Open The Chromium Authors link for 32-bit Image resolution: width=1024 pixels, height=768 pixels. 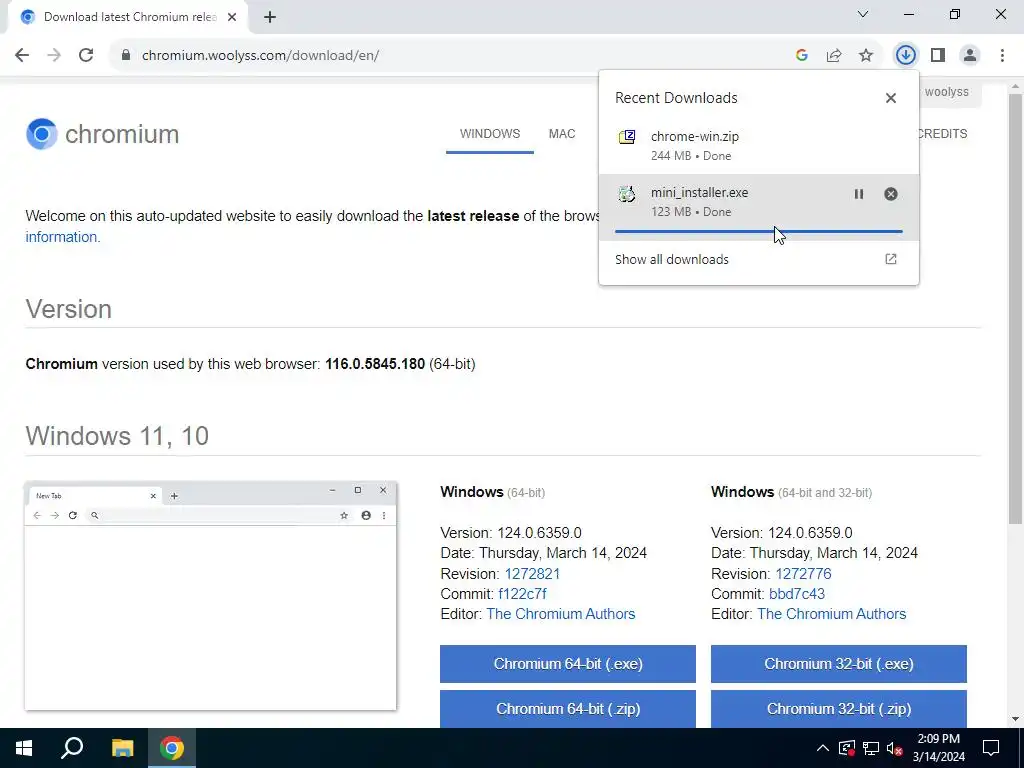pos(831,615)
